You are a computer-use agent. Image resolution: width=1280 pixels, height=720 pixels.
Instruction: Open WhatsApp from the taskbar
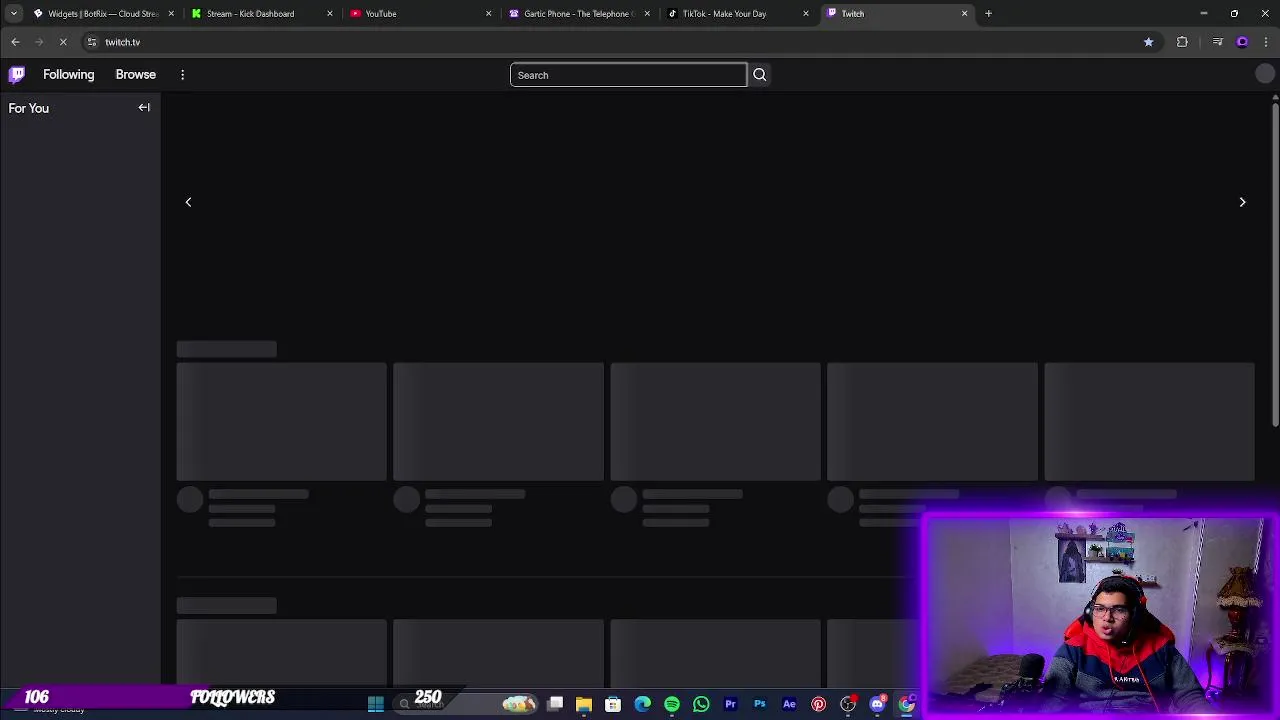tap(701, 704)
